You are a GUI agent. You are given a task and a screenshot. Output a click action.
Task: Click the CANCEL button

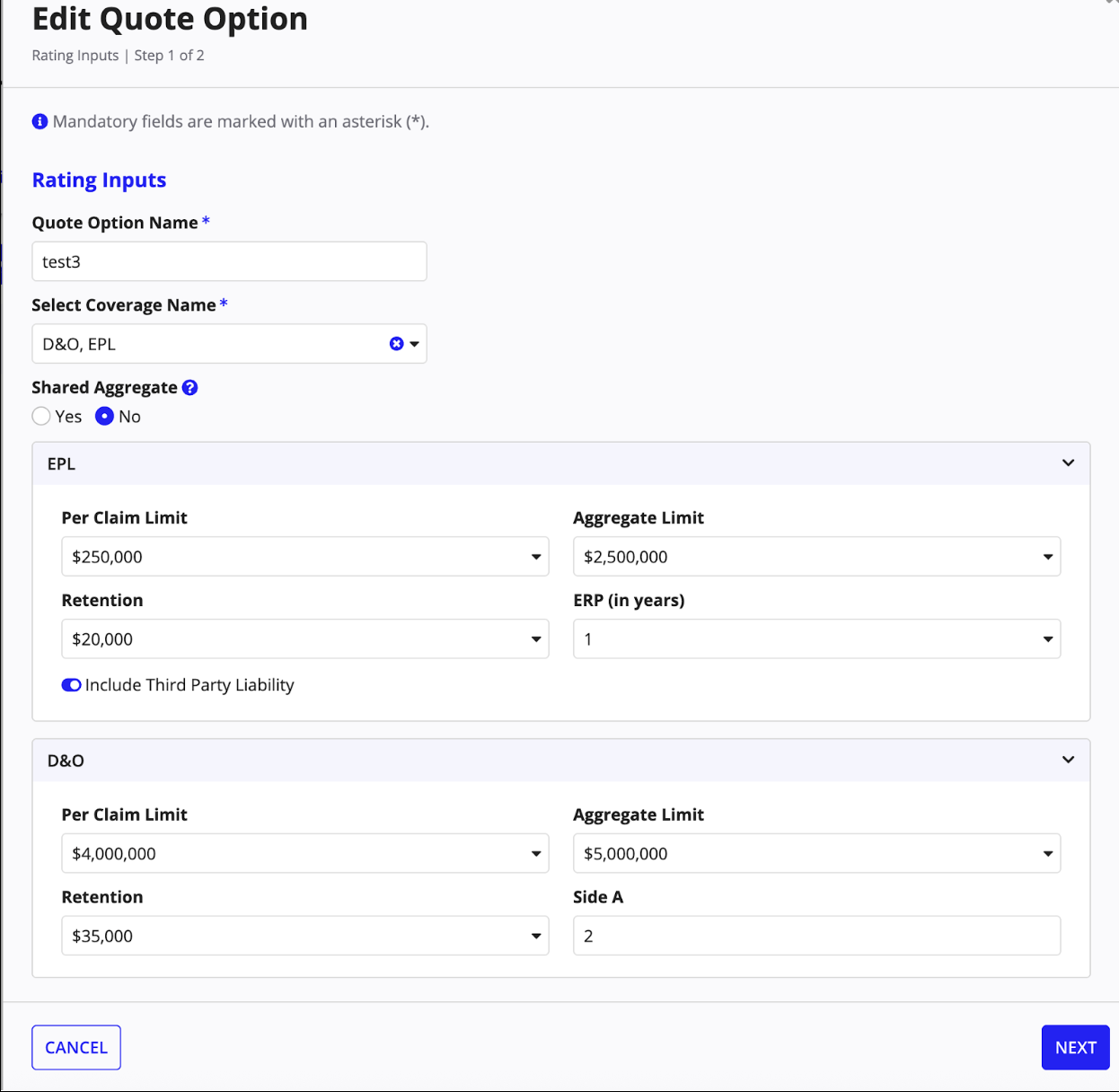point(76,1047)
